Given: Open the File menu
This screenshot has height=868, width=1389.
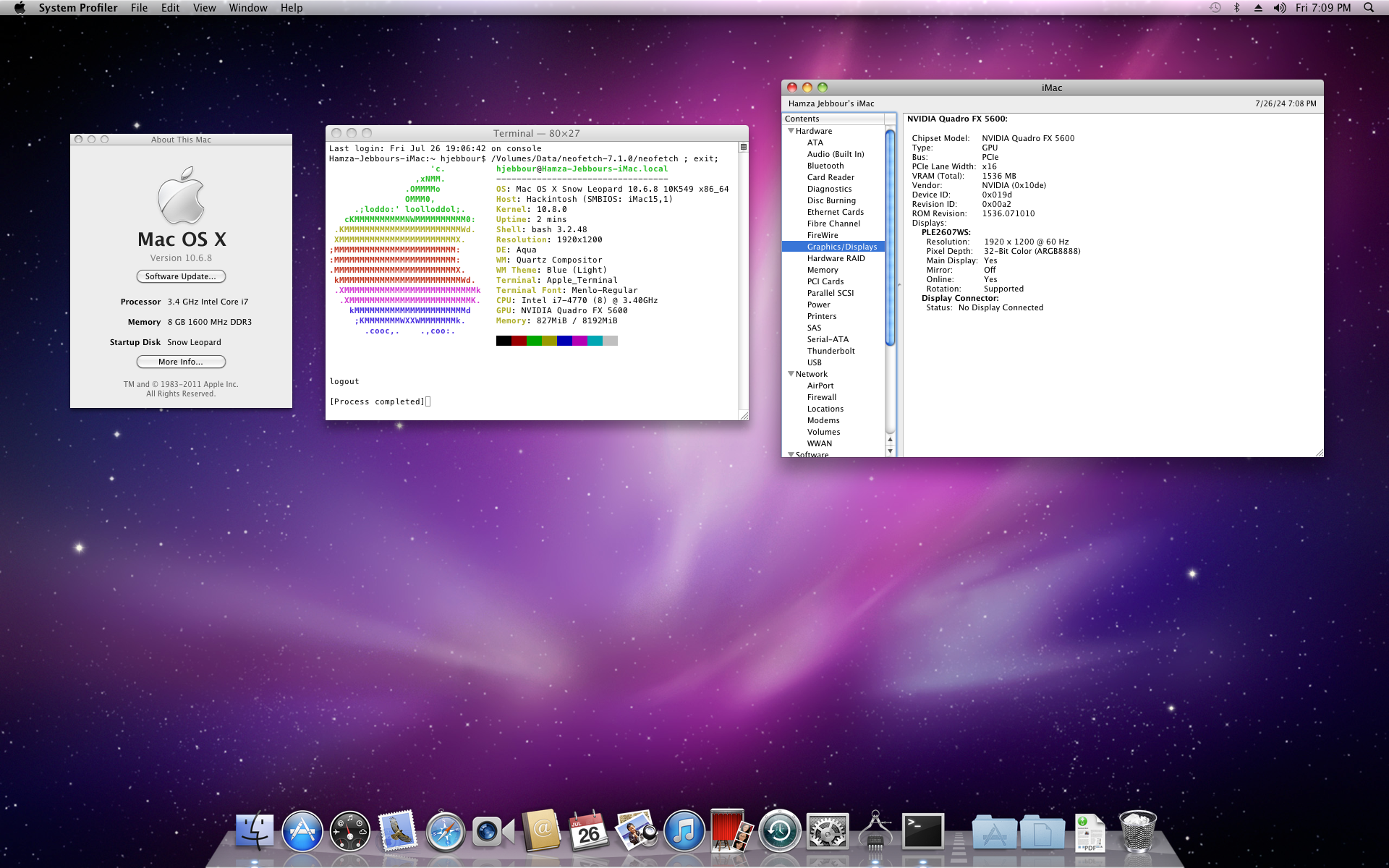Looking at the screenshot, I should point(139,8).
